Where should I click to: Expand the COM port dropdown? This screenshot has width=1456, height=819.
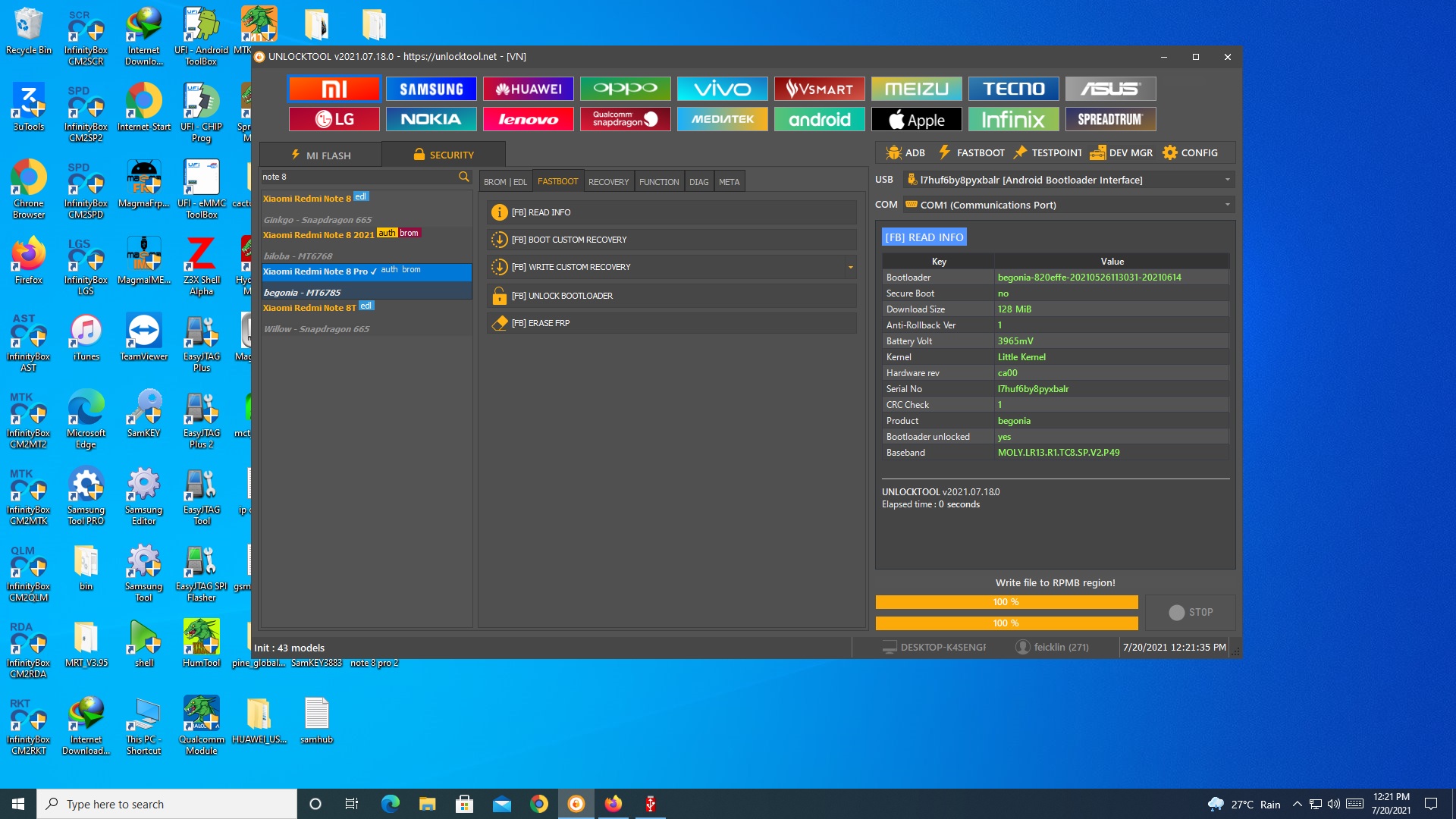[1227, 205]
